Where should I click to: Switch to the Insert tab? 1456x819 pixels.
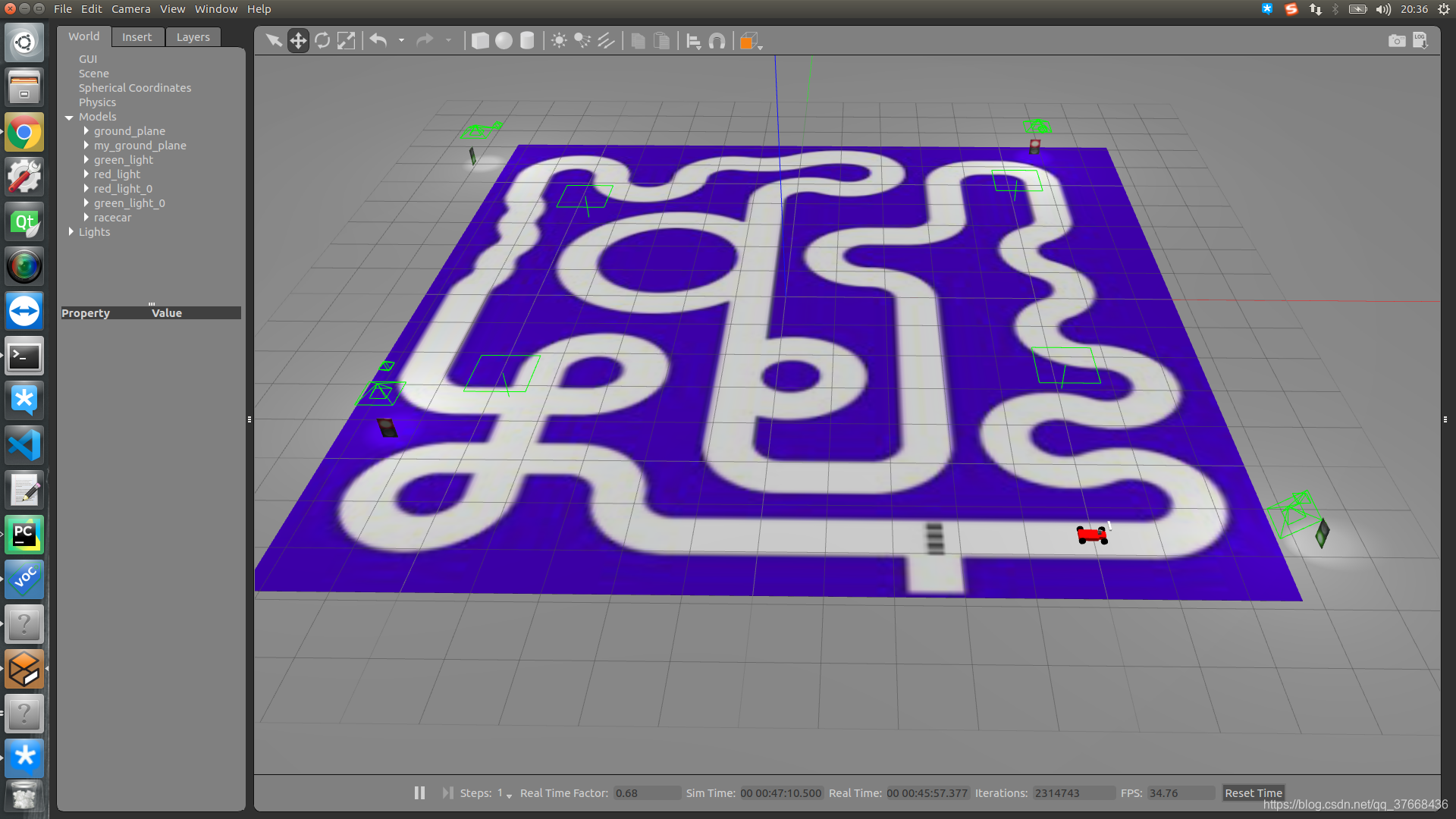tap(136, 37)
